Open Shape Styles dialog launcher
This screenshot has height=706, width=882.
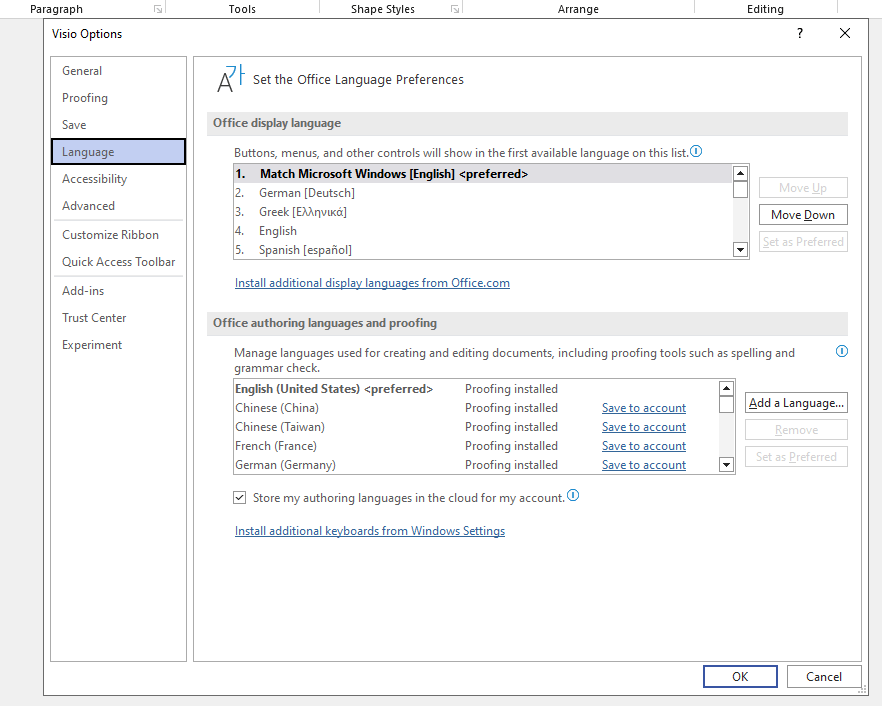click(x=454, y=9)
